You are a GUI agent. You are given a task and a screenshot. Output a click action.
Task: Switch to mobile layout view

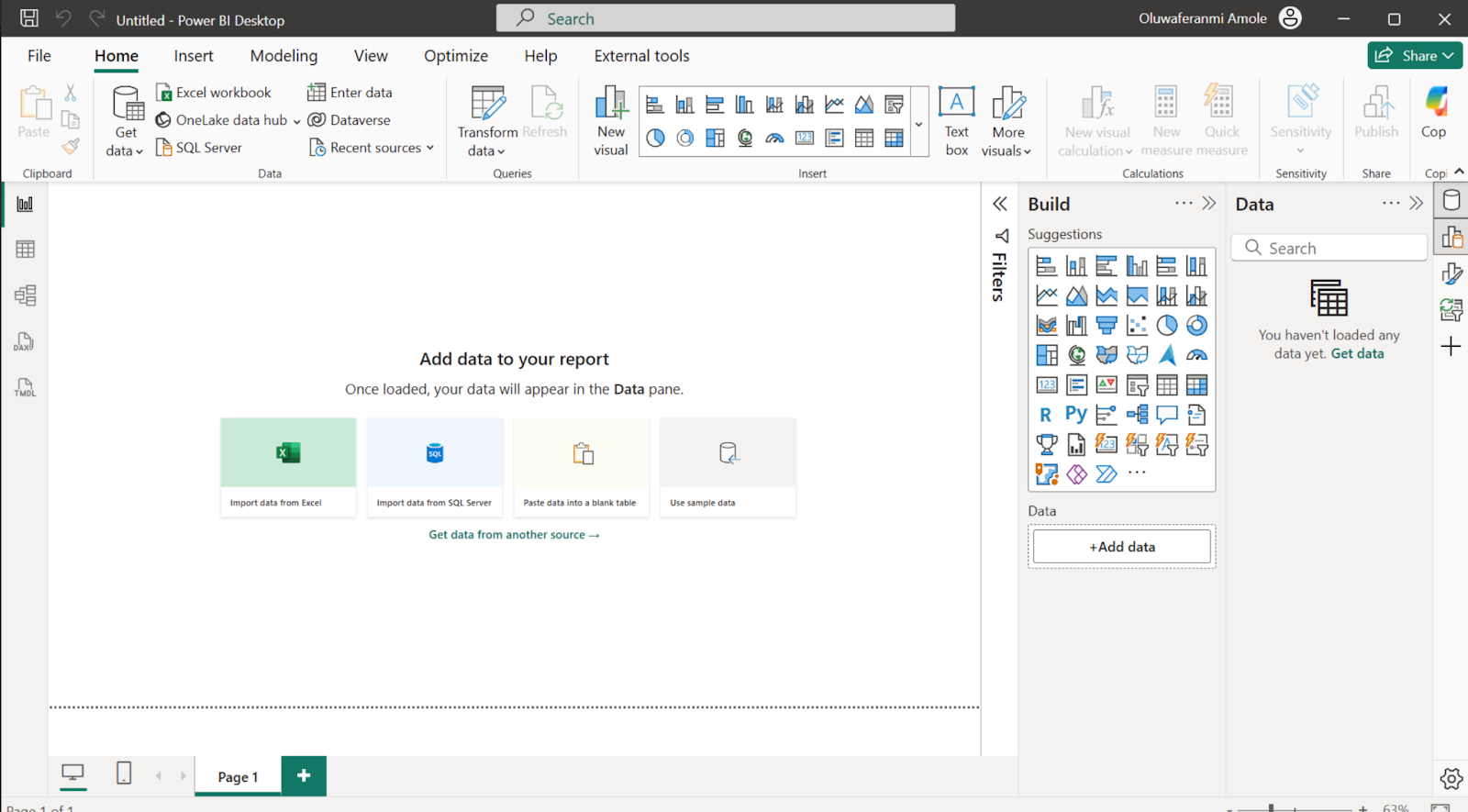tap(124, 773)
